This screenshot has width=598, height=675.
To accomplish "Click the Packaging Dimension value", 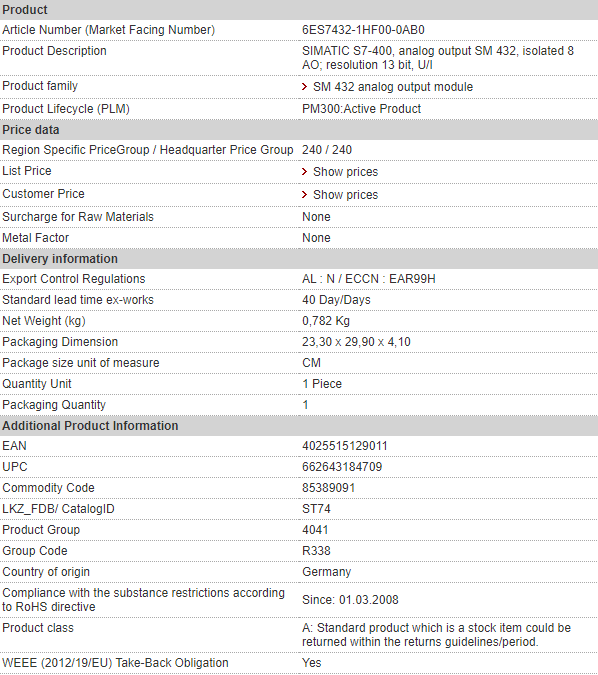I will (356, 342).
